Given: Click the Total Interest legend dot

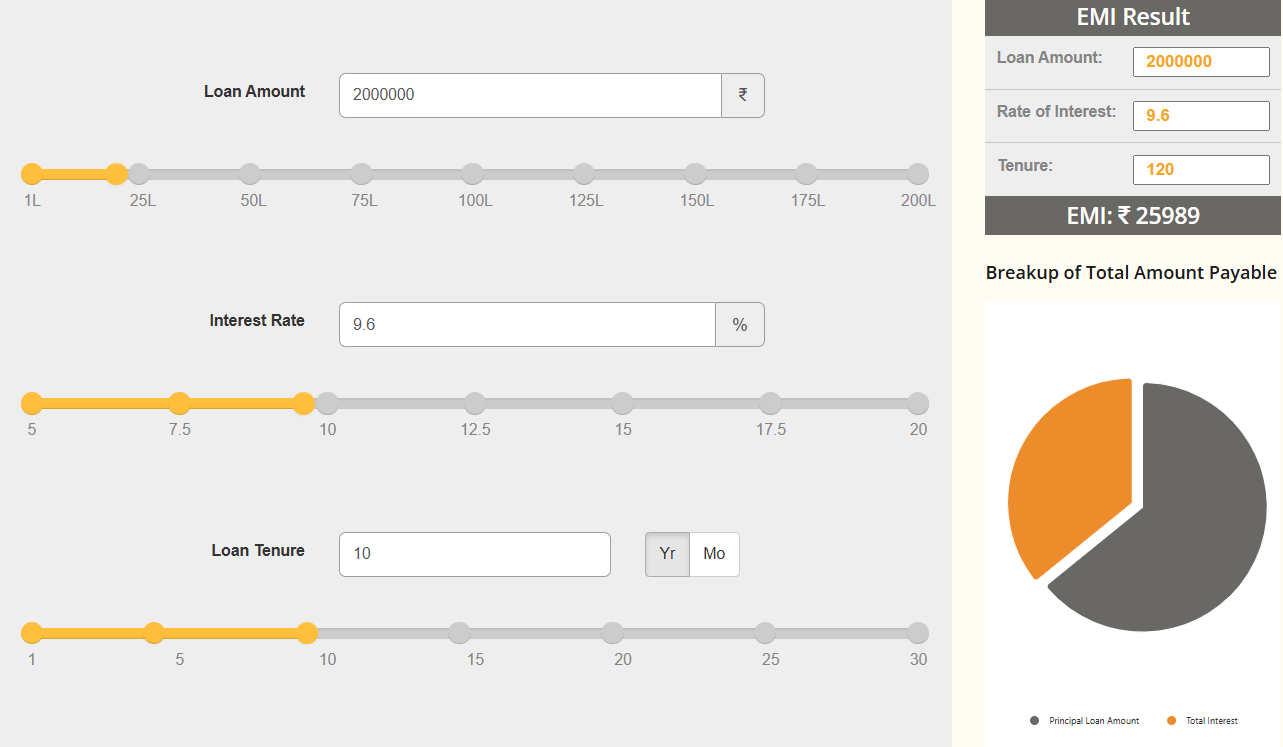Looking at the screenshot, I should [1171, 720].
